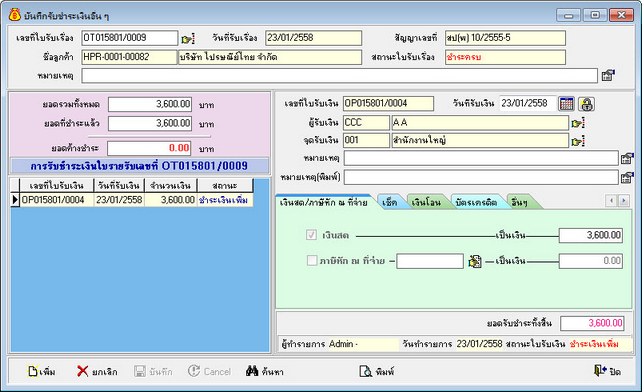Open top remark notepad icon
The image size is (642, 392).
tap(608, 75)
